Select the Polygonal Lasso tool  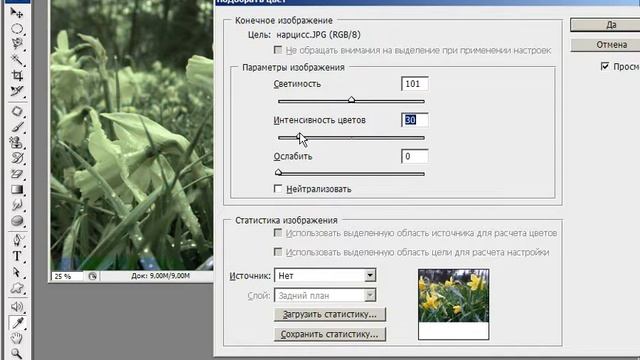click(x=17, y=44)
